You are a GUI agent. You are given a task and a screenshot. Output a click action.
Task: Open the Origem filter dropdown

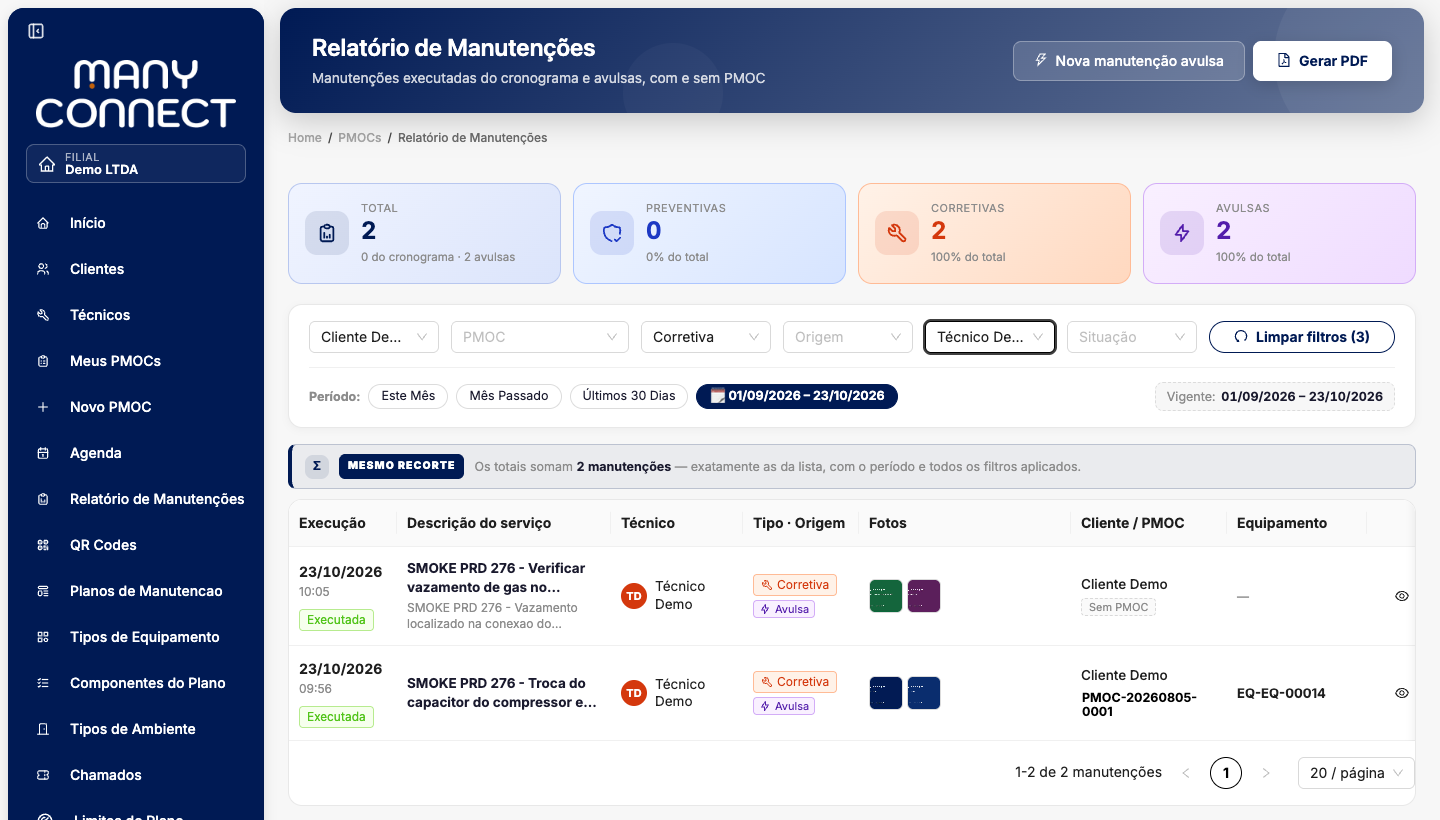pos(848,337)
